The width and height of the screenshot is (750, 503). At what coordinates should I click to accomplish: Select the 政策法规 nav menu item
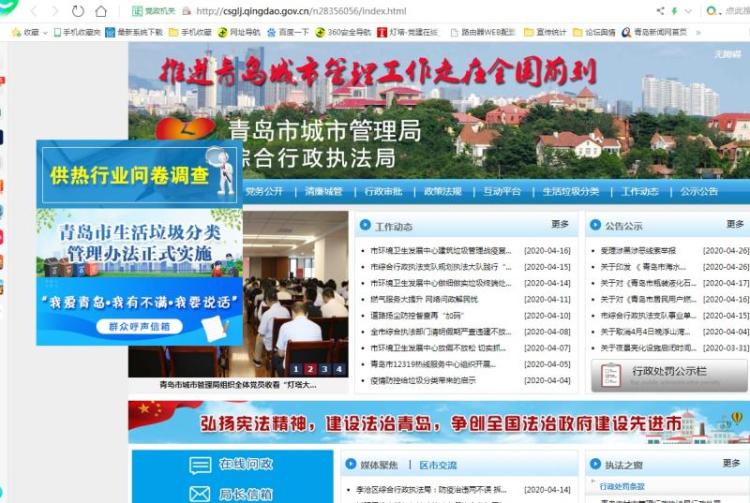coord(442,191)
